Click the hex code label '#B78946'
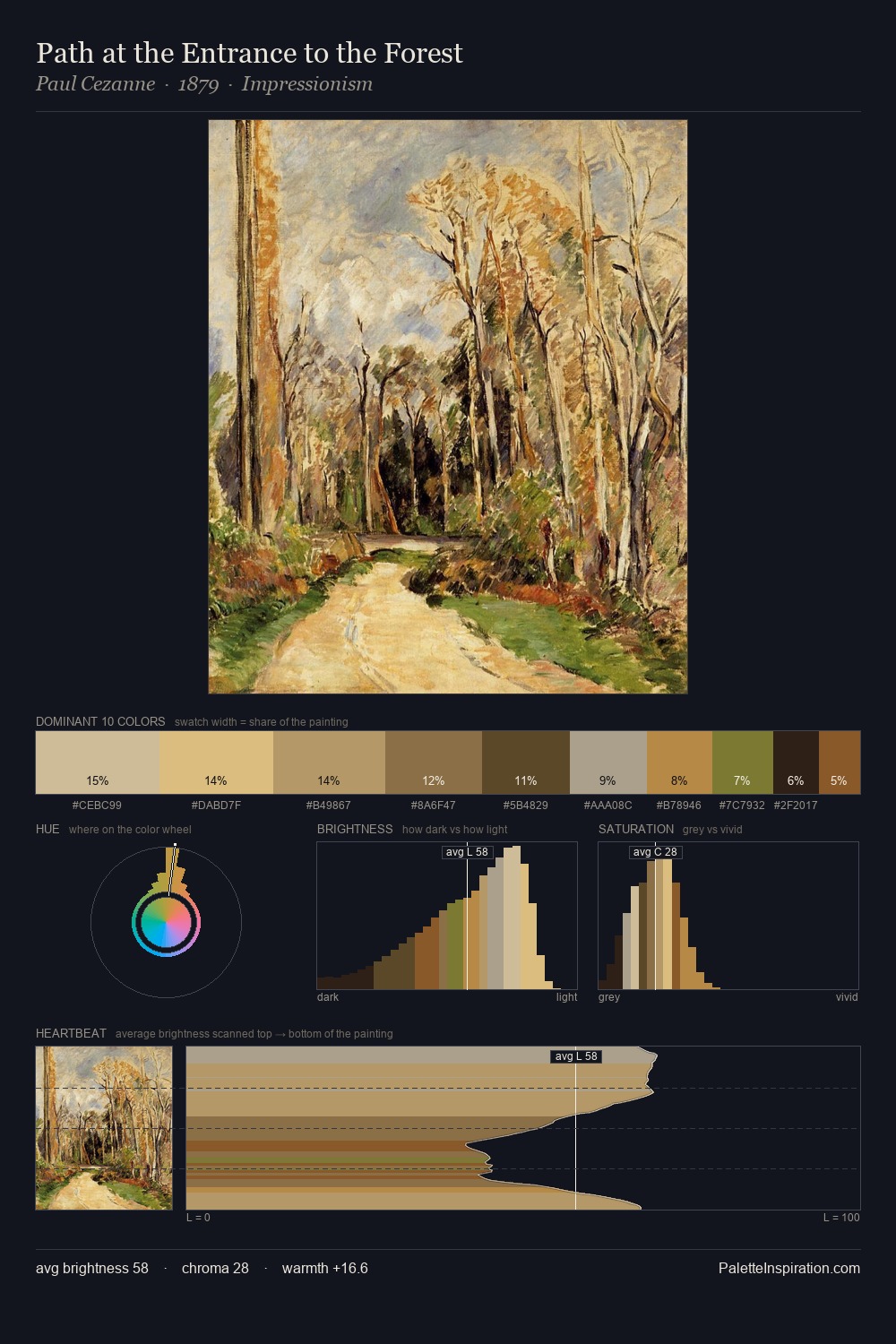The image size is (896, 1344). click(678, 806)
